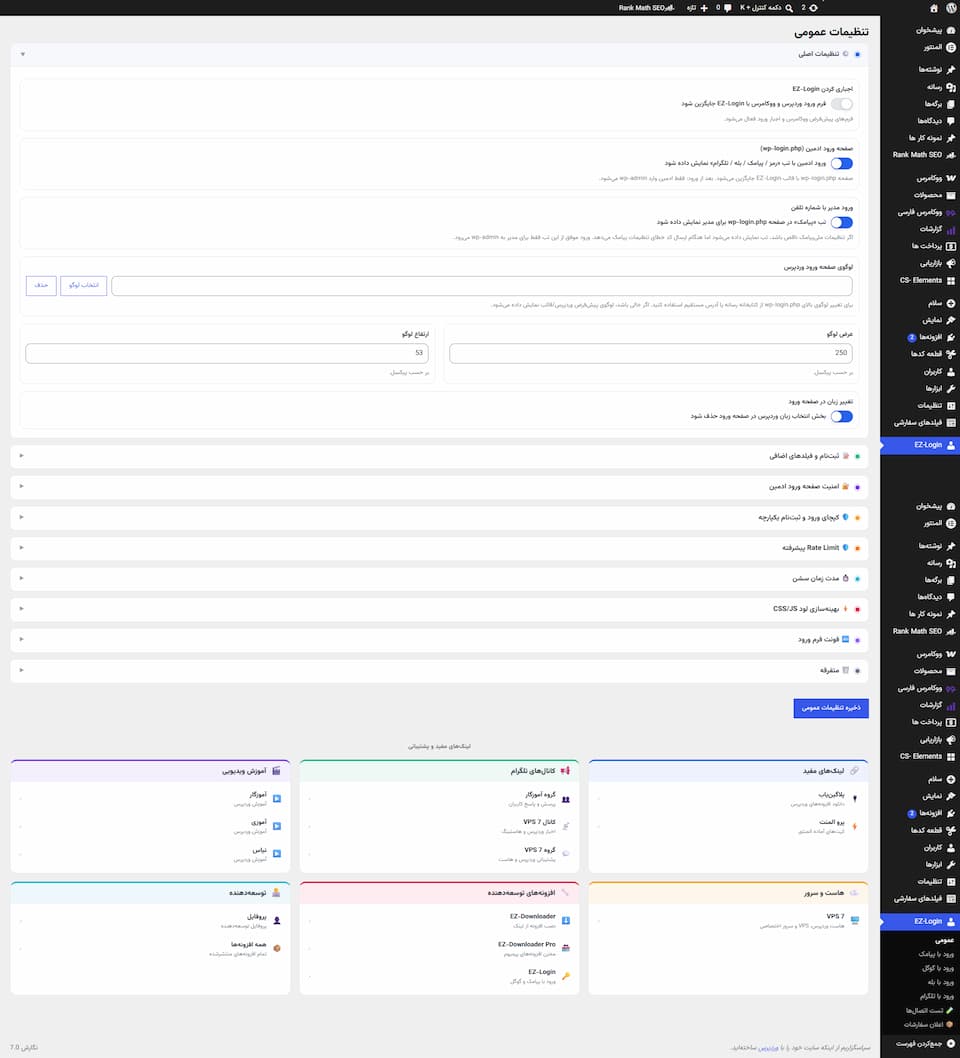Click the chat icon beside گروه VPS 7
The image size is (960, 1058).
click(x=566, y=854)
